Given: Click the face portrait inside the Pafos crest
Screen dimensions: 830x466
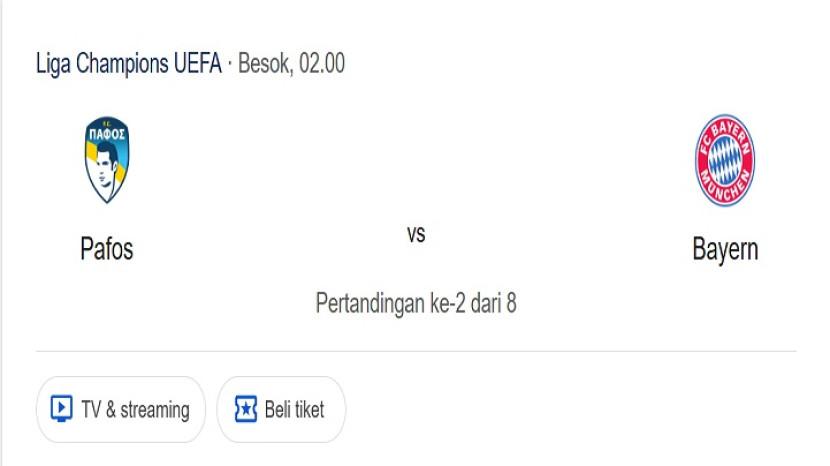Looking at the screenshot, I should [x=106, y=170].
